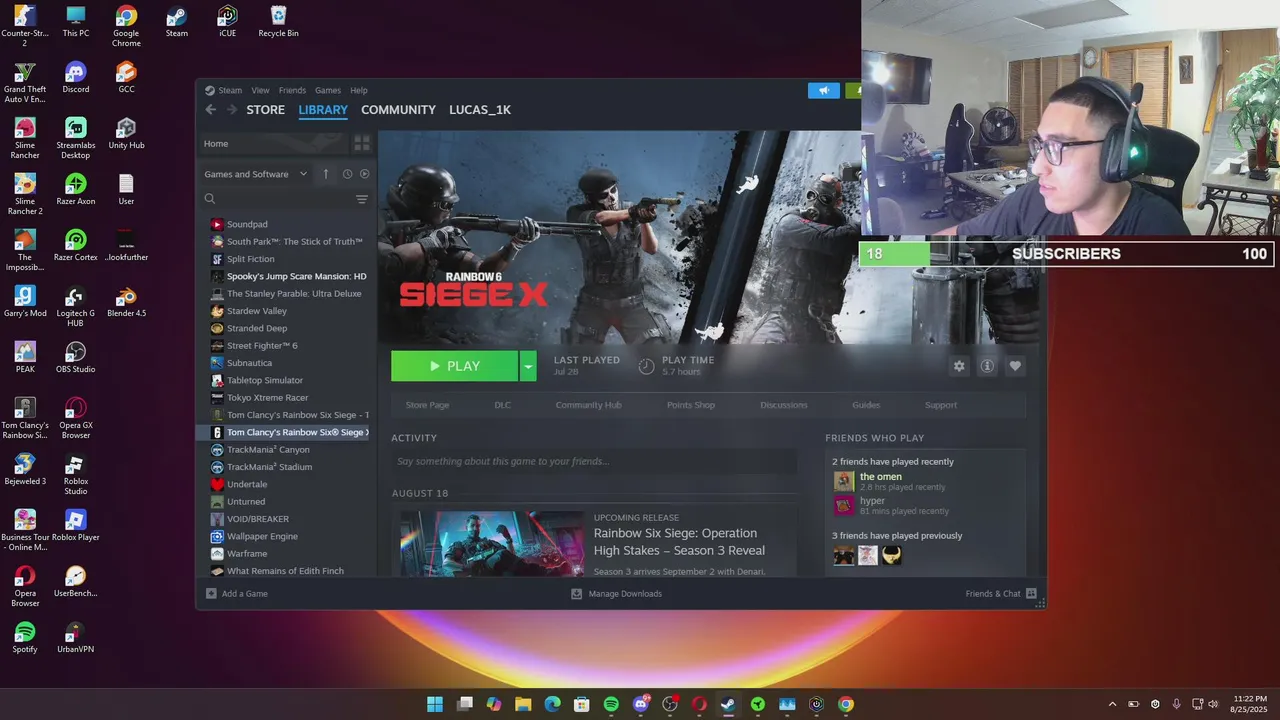
Task: Open Discord from the taskbar
Action: pos(641,704)
